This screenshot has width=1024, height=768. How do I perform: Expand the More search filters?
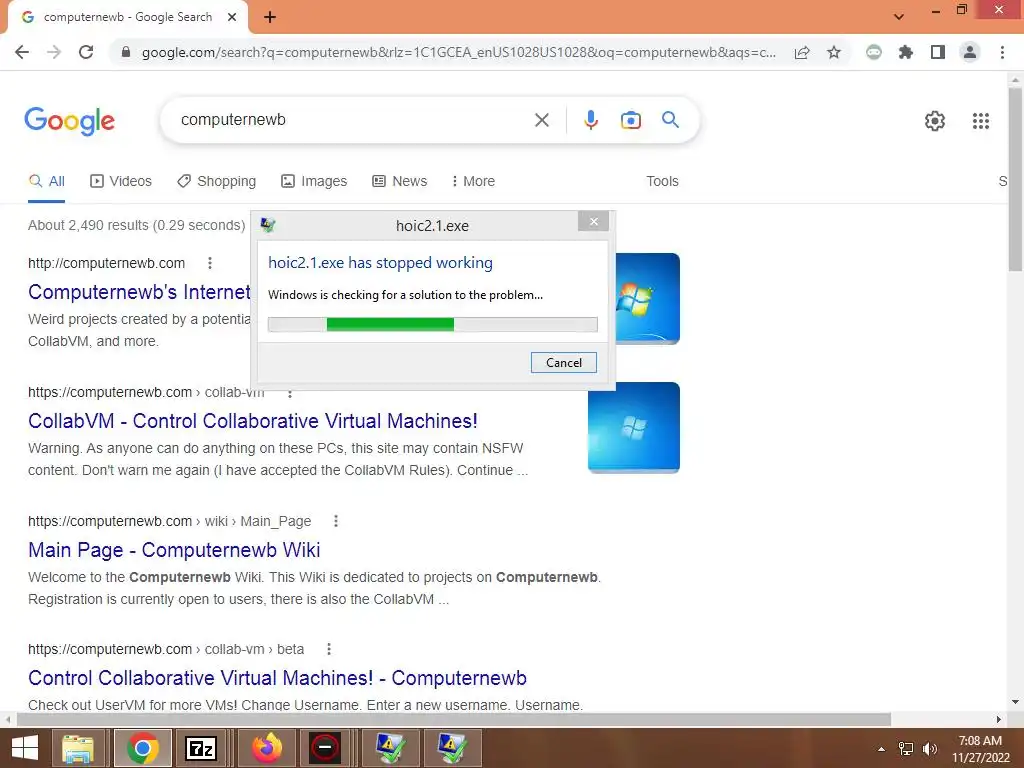[473, 182]
